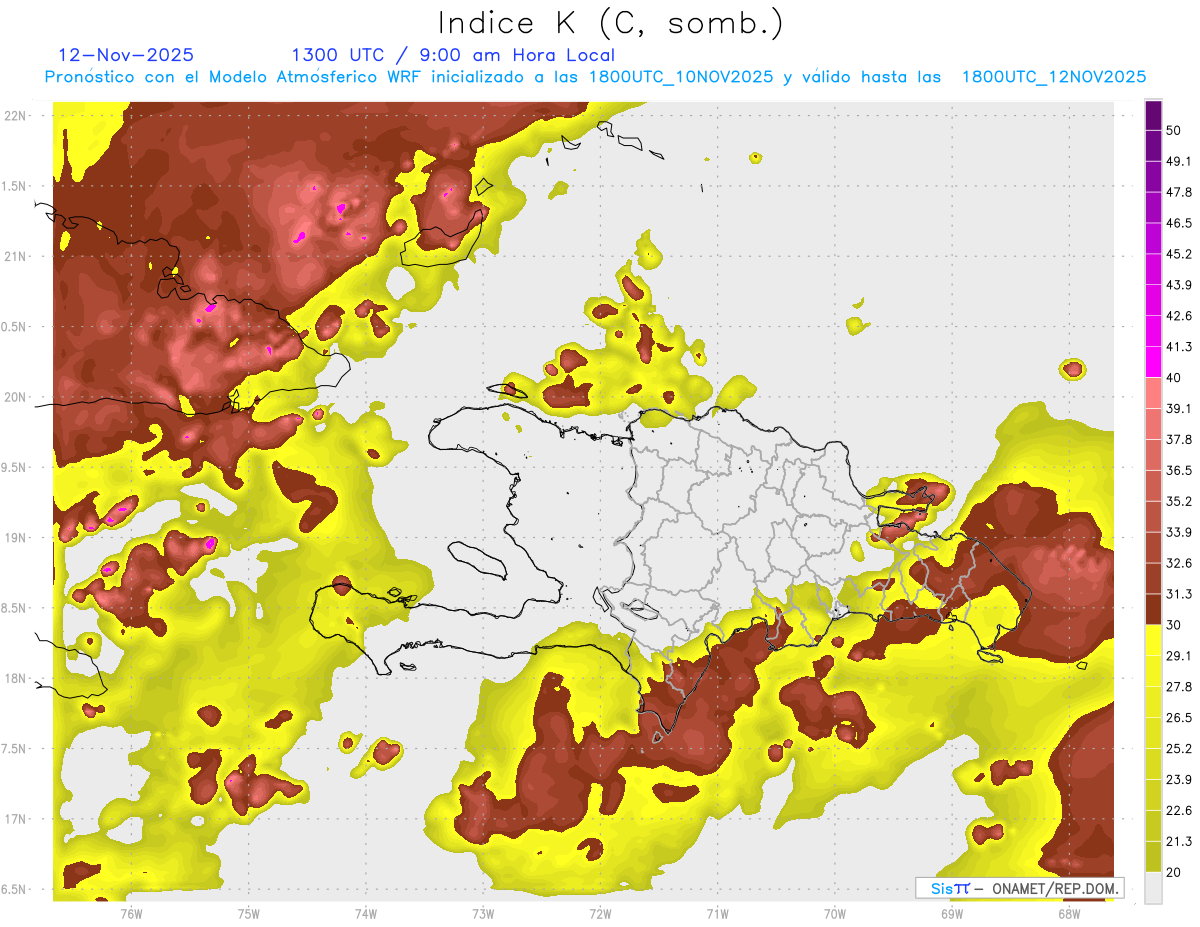Select the colorbar value "29.1"
This screenshot has height=927, width=1200.
click(x=1179, y=656)
